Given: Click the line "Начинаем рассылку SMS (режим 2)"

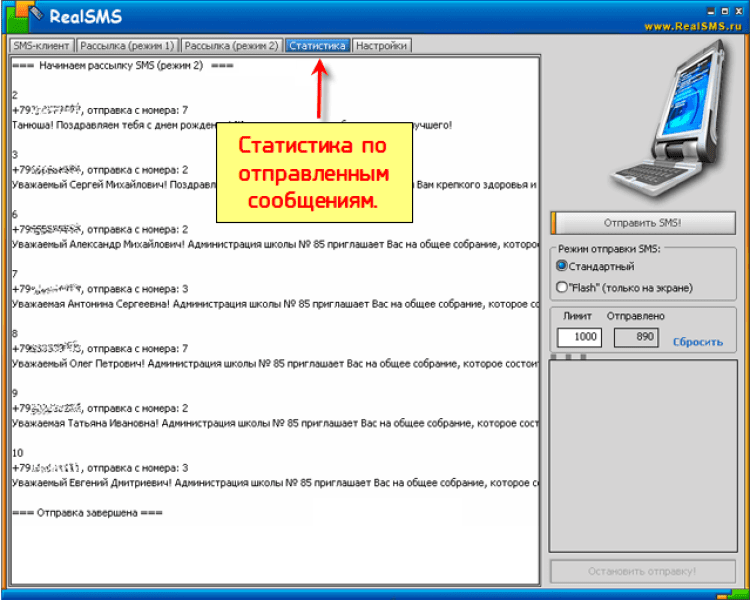Looking at the screenshot, I should (x=123, y=66).
